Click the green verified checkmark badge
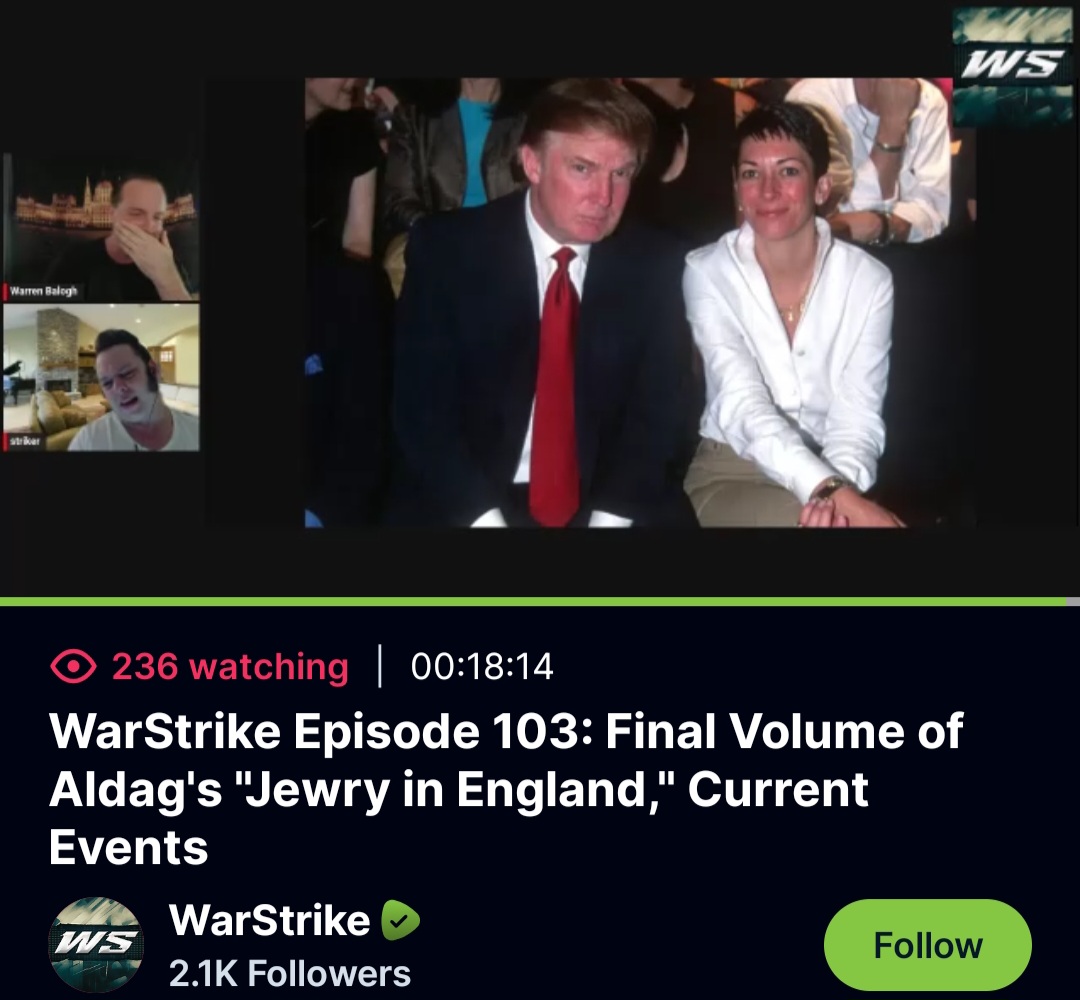Image resolution: width=1080 pixels, height=1000 pixels. pyautogui.click(x=401, y=920)
